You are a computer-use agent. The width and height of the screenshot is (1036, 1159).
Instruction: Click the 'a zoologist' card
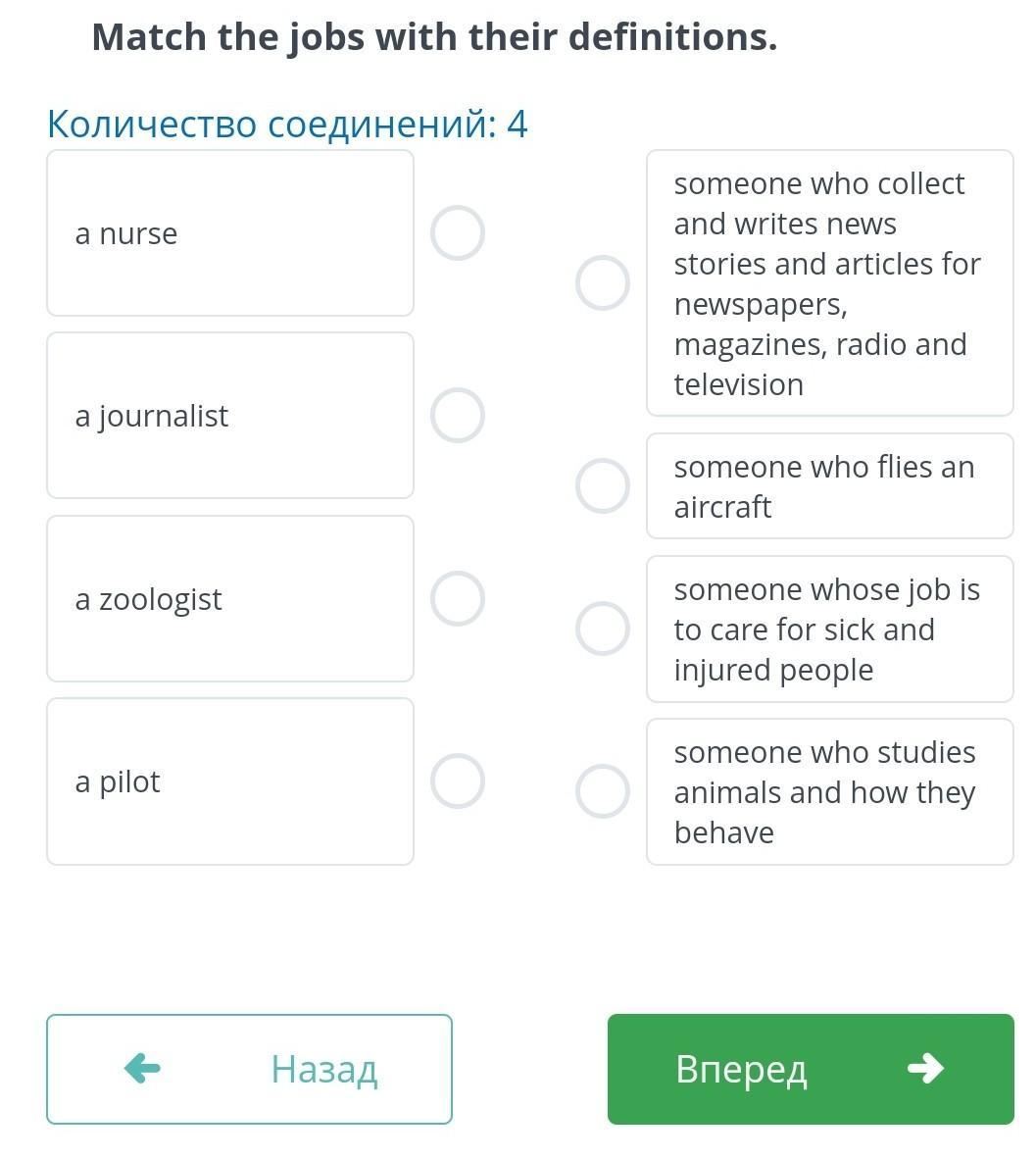[229, 599]
